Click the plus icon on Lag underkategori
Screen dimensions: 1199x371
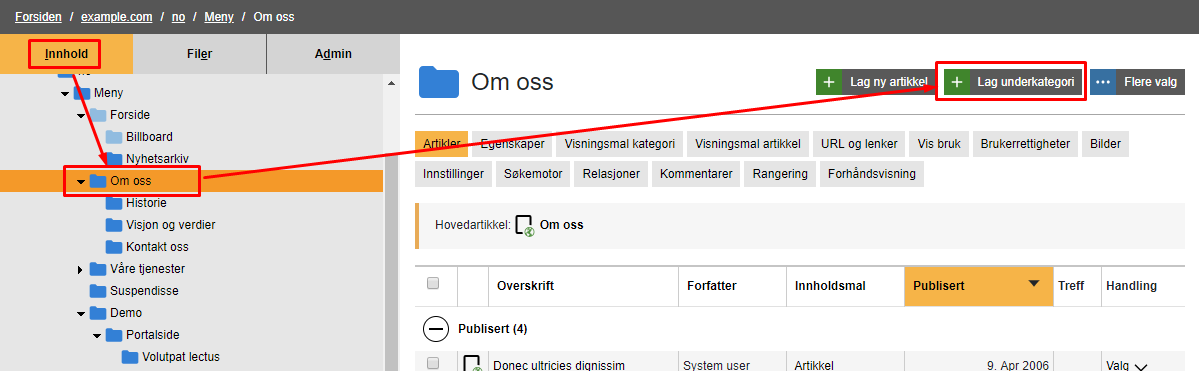click(957, 82)
